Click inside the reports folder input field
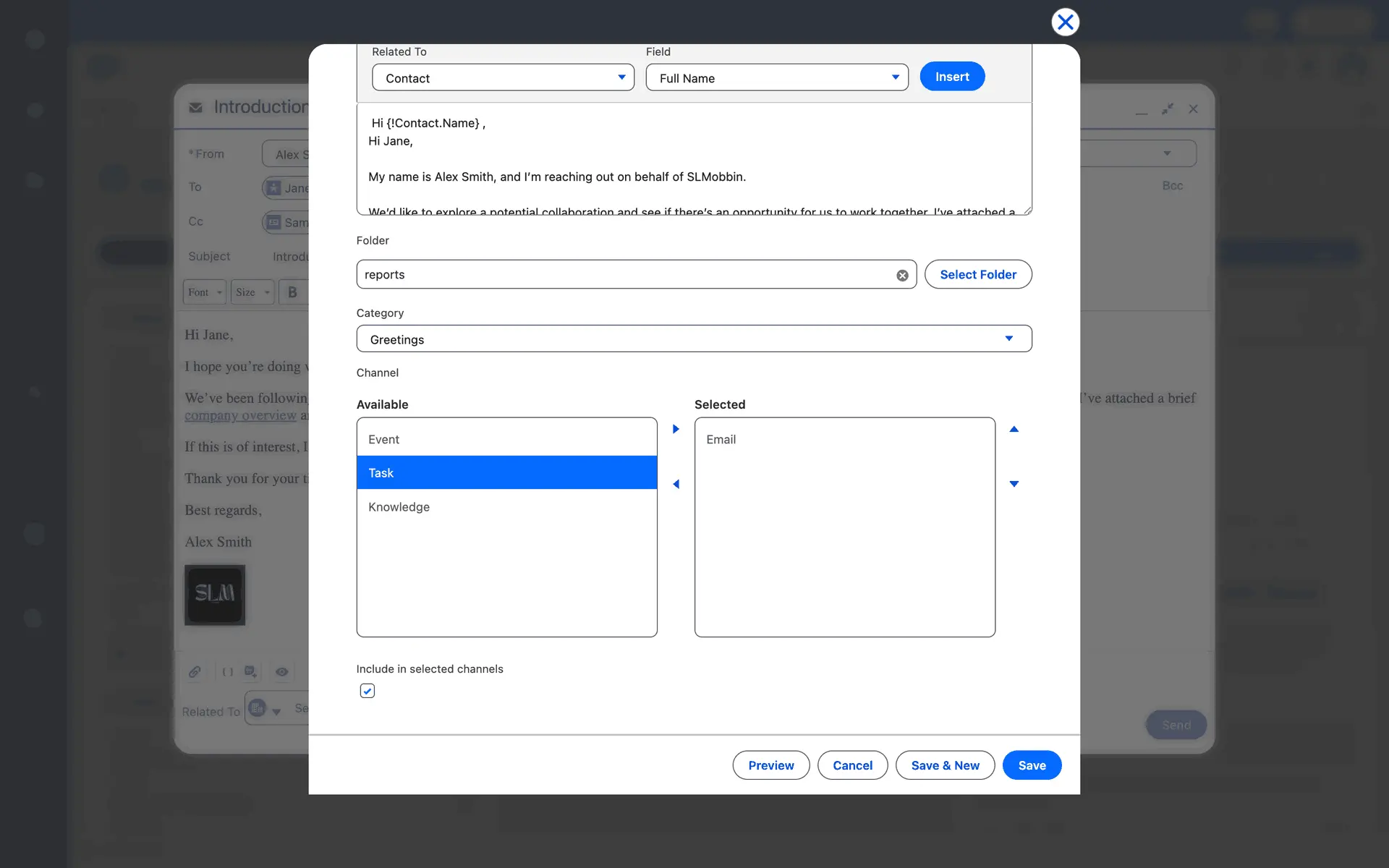The width and height of the screenshot is (1389, 868). pyautogui.click(x=622, y=275)
